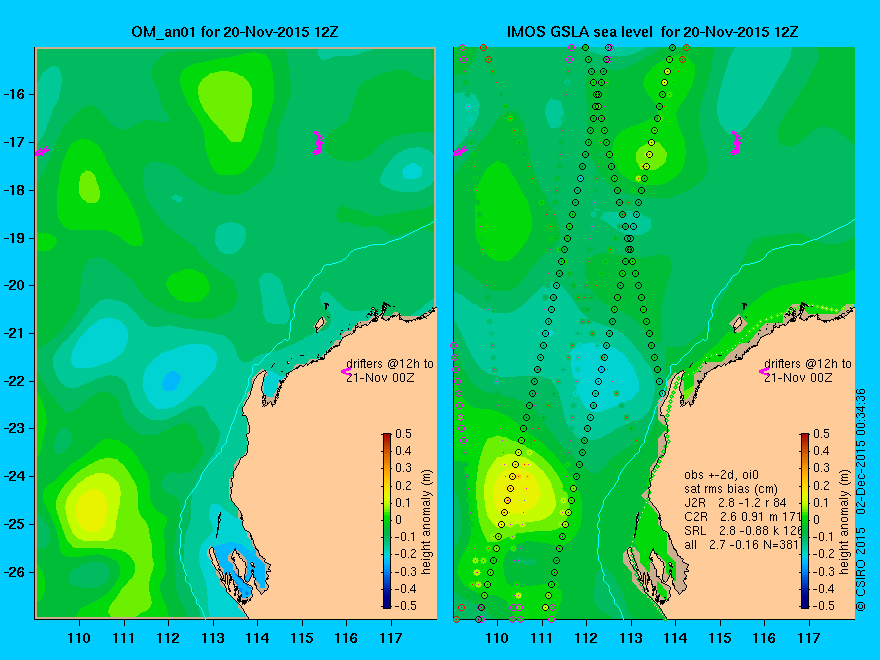Click the "drifters @12h to 21-Nov 00Z" label in right panel
Screen dimensions: 880x660
tap(808, 370)
